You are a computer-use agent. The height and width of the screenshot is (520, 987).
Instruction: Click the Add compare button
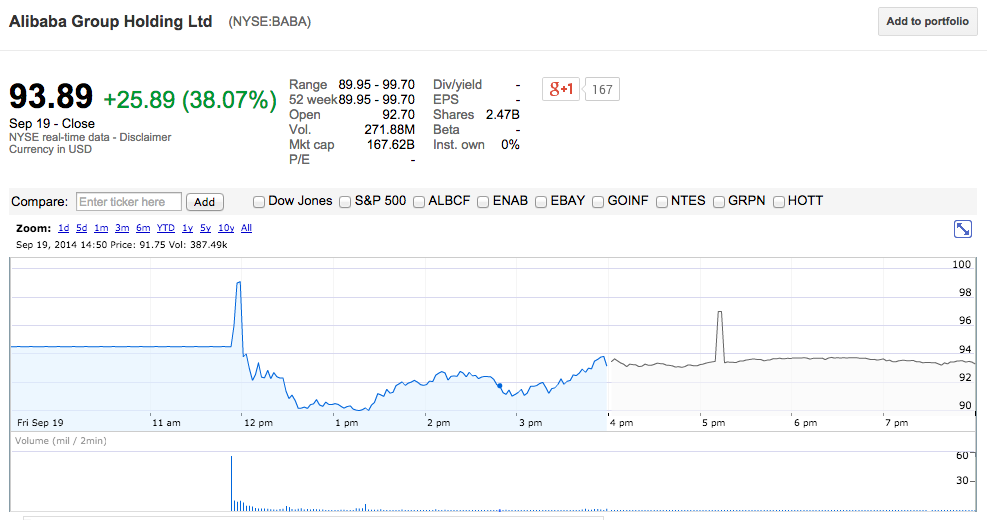point(205,202)
